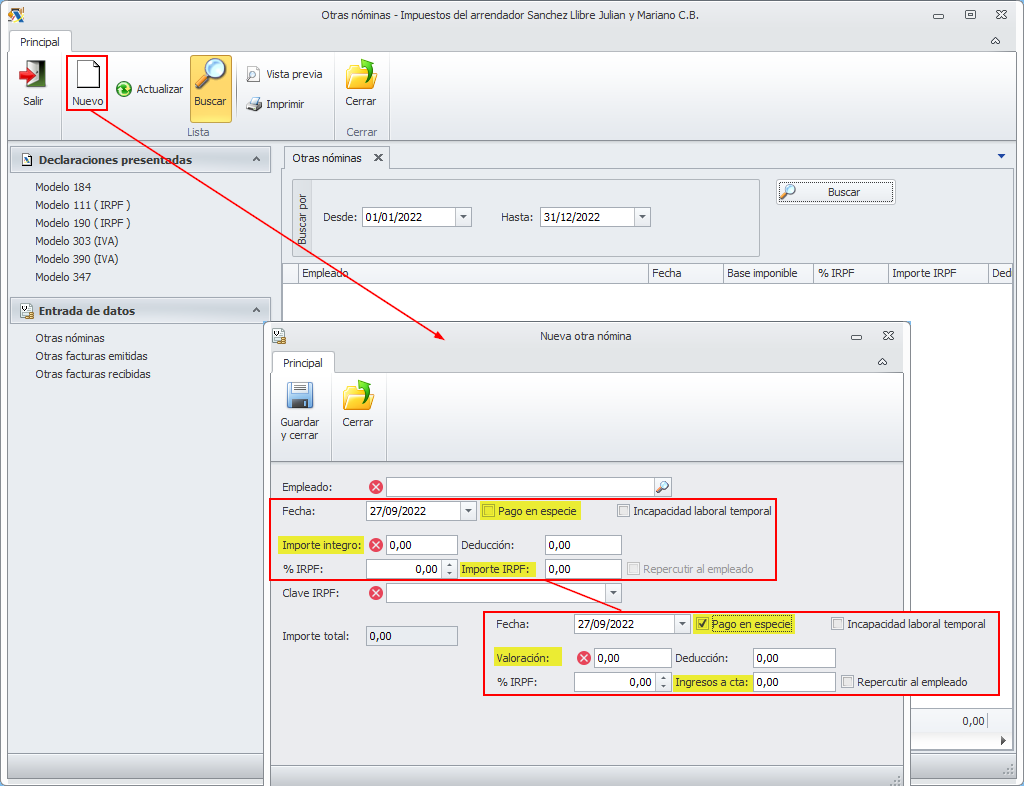Check upper Incapacidad laboral temporal box
The width and height of the screenshot is (1024, 786).
click(624, 511)
